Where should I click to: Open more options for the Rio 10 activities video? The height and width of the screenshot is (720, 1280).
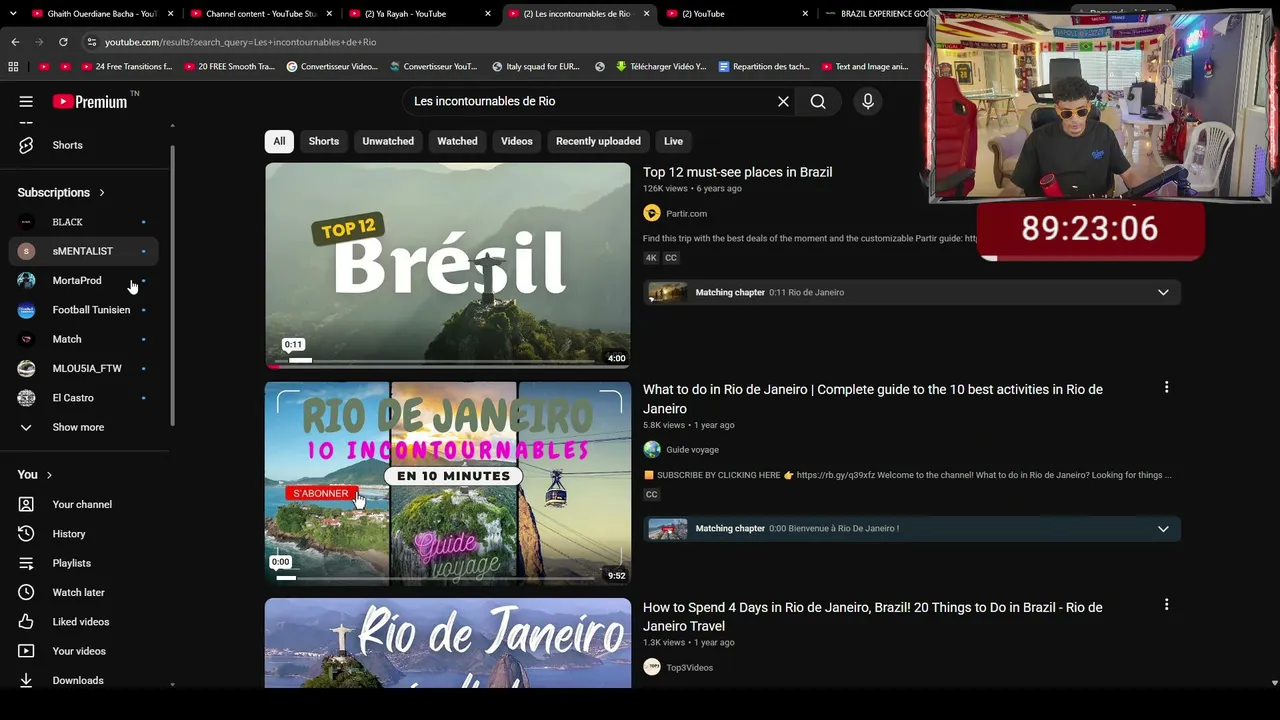click(1166, 387)
